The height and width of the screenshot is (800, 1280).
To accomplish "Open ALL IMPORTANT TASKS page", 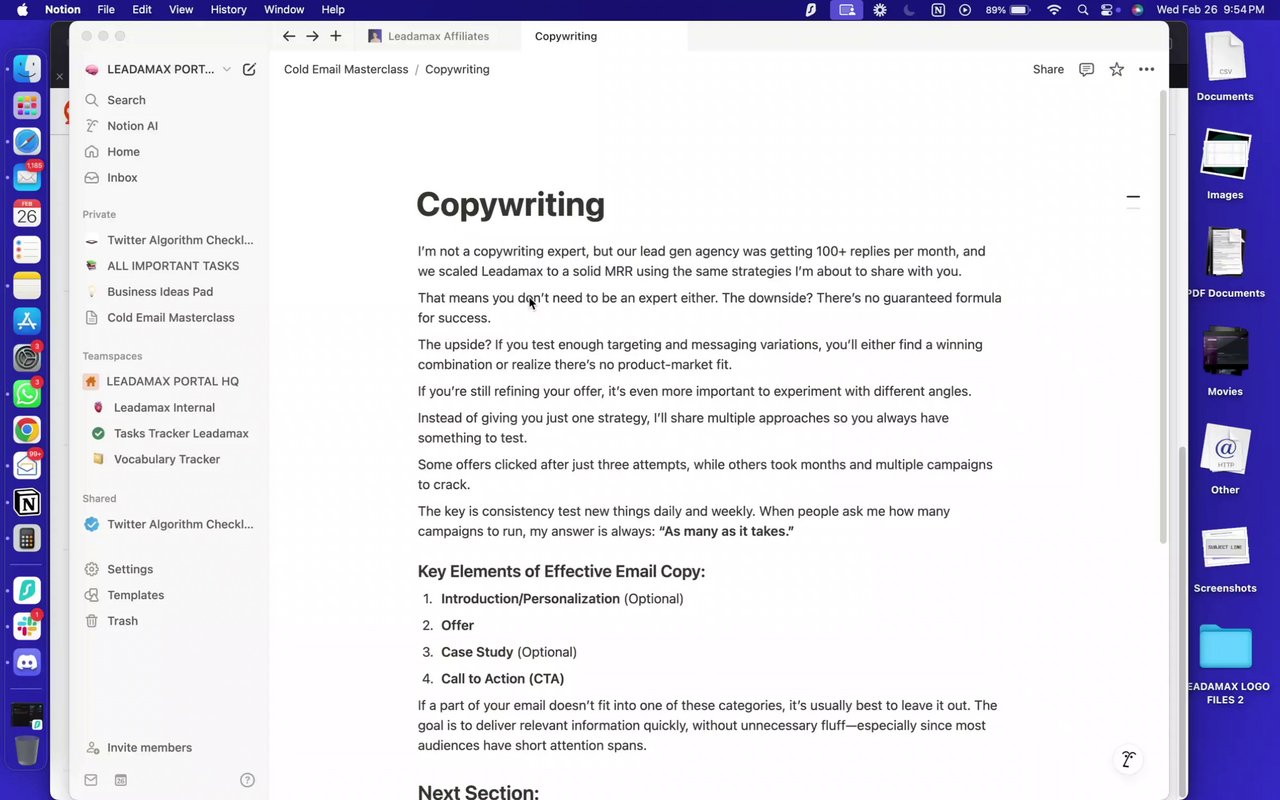I will [172, 266].
